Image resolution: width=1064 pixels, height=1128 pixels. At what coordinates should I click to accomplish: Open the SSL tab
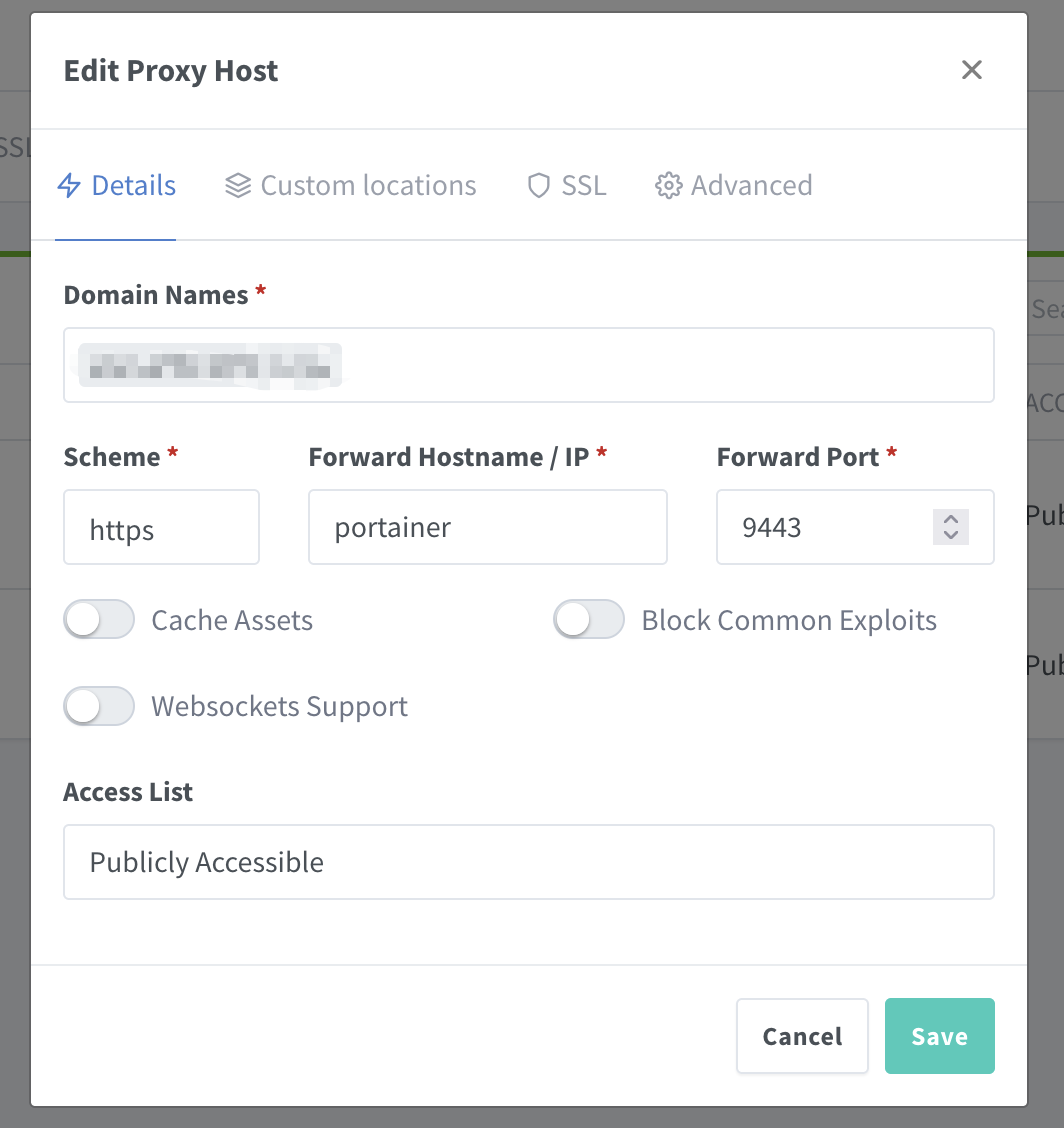(x=567, y=186)
